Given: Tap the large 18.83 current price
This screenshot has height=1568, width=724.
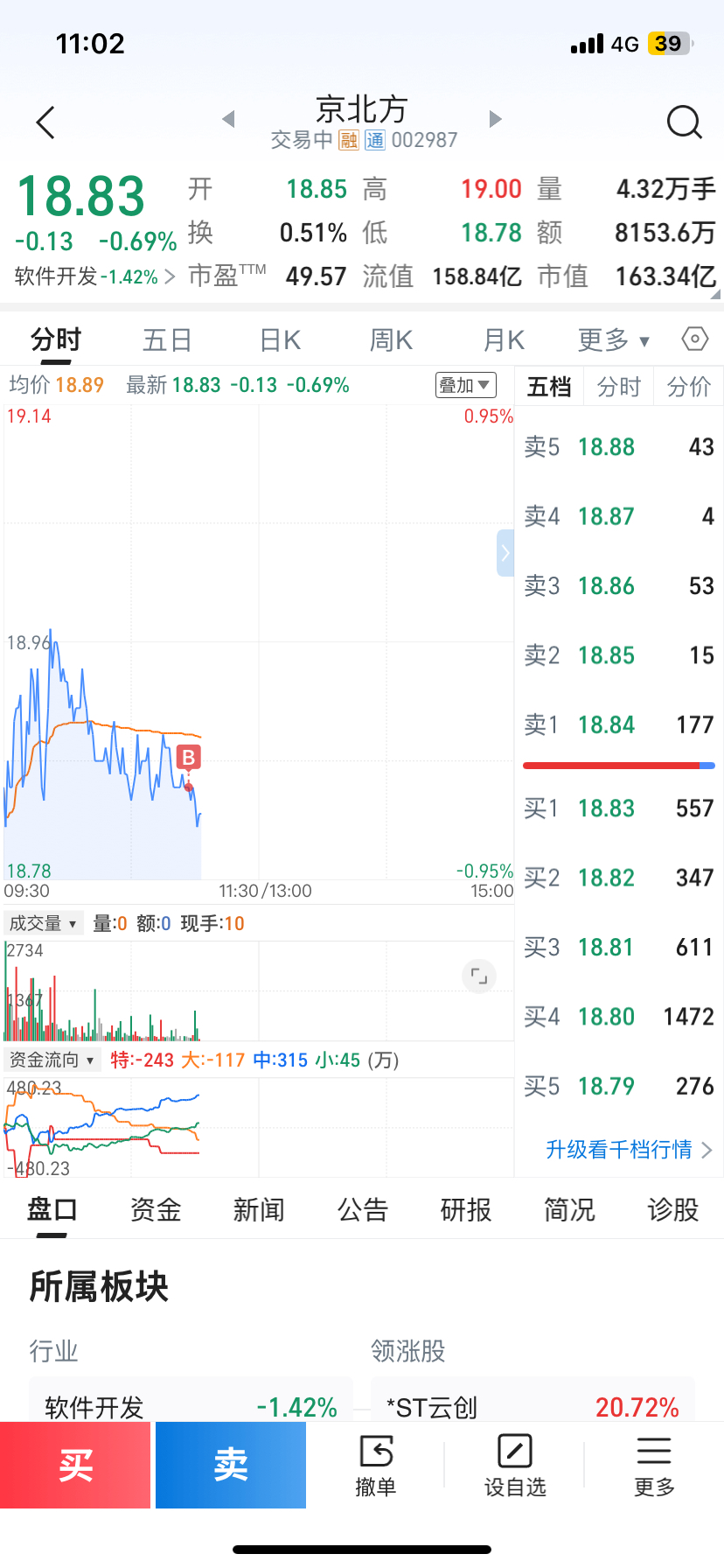Looking at the screenshot, I should pos(80,196).
